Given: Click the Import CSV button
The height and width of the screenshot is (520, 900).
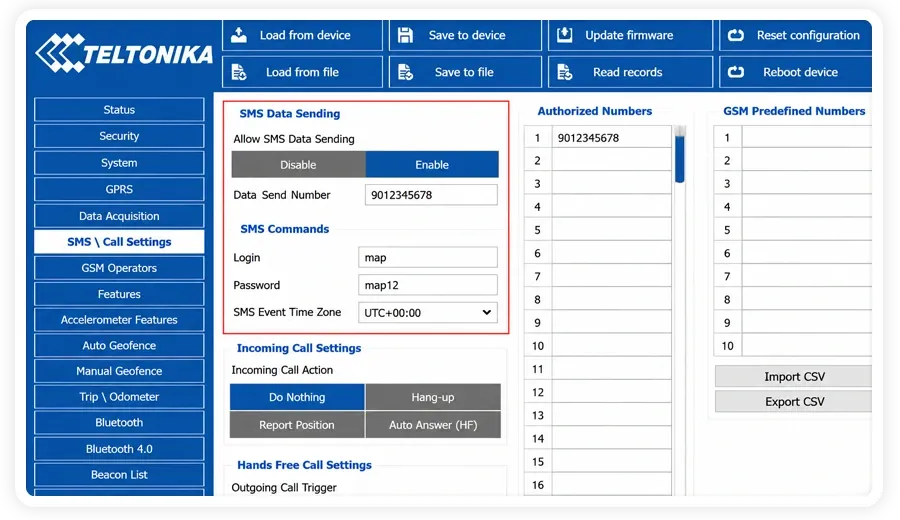Looking at the screenshot, I should [794, 377].
